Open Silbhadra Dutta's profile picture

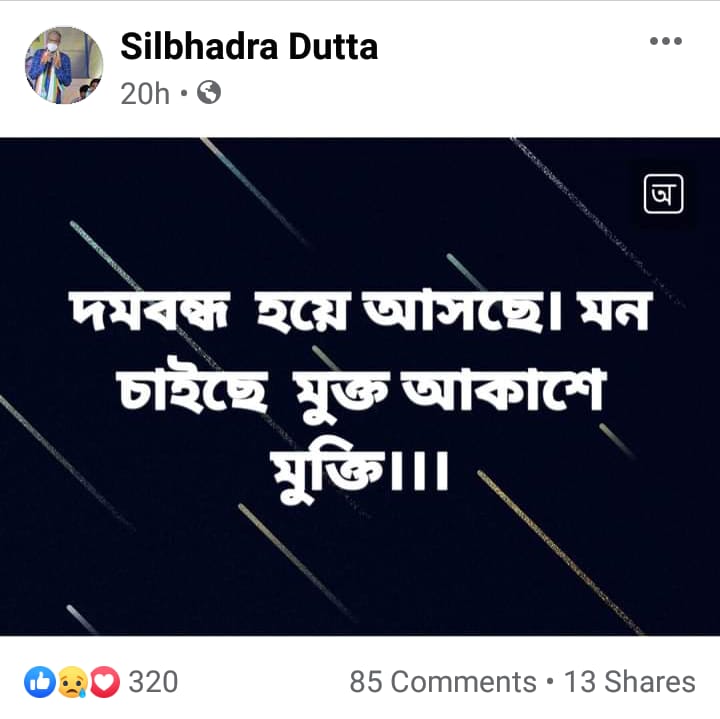[x=64, y=65]
